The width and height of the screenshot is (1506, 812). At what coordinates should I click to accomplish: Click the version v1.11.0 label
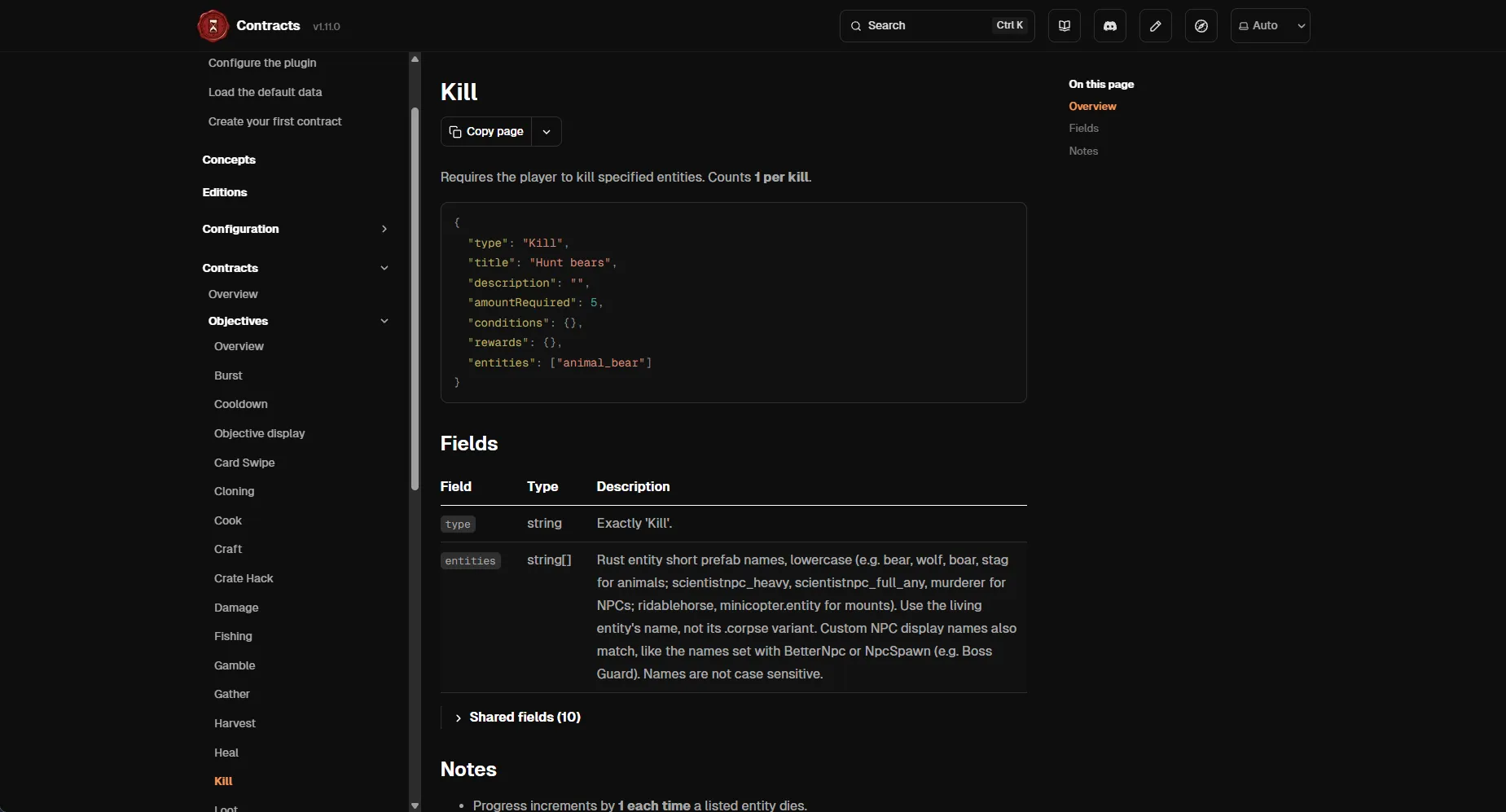click(x=327, y=27)
